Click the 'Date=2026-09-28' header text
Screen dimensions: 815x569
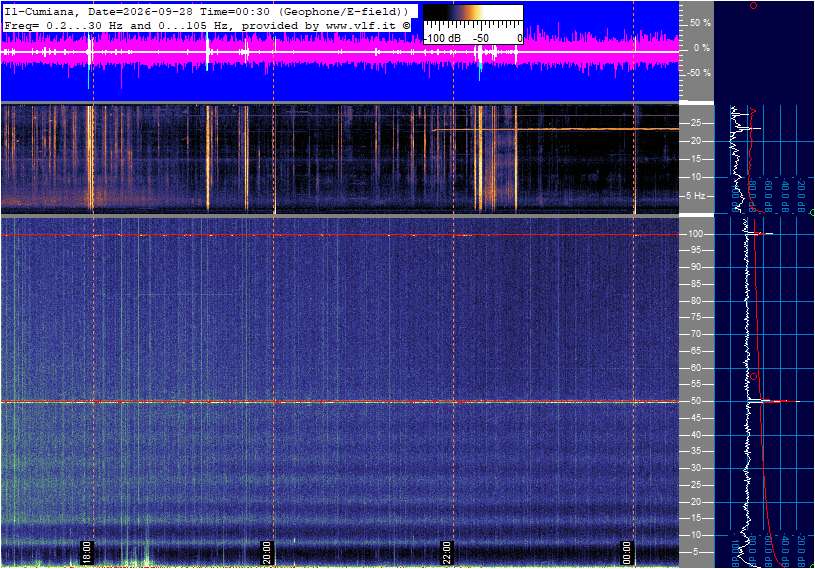[140, 11]
